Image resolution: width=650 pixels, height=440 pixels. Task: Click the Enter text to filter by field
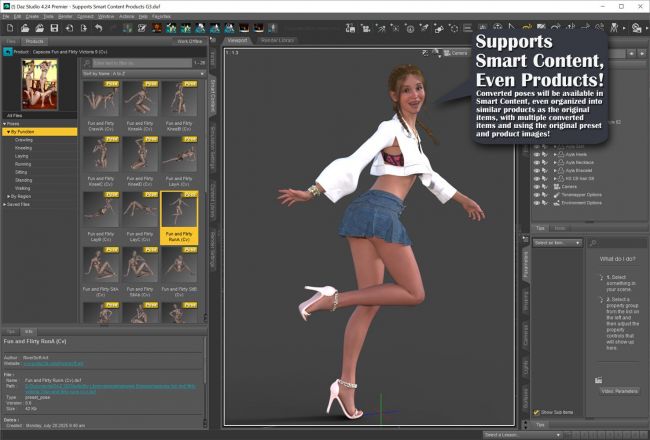click(x=135, y=62)
